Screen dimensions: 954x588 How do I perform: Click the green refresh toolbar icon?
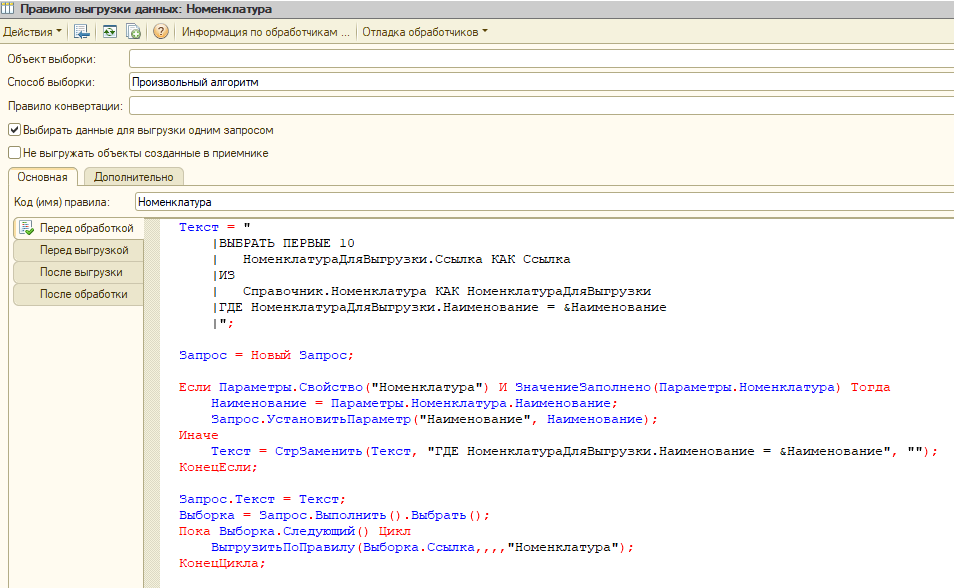tap(108, 32)
